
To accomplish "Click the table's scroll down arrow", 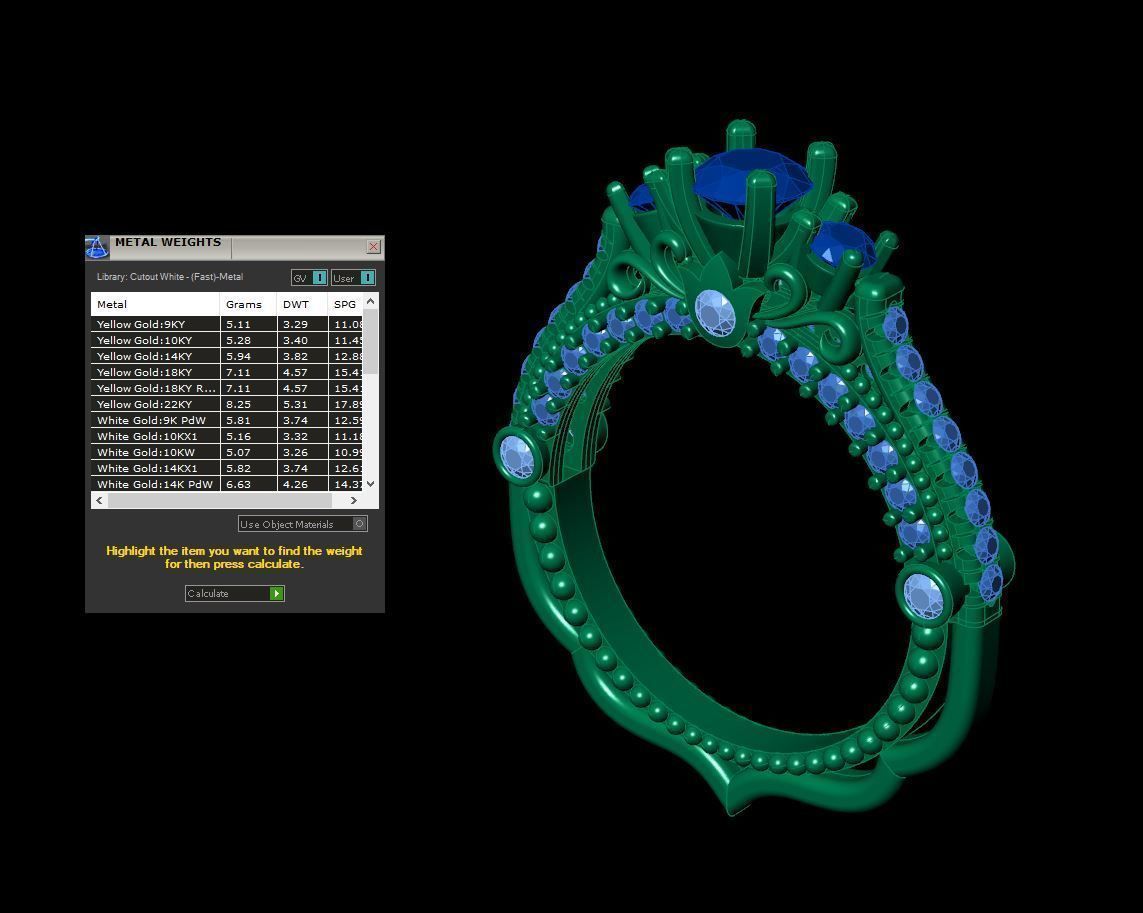I will 370,483.
